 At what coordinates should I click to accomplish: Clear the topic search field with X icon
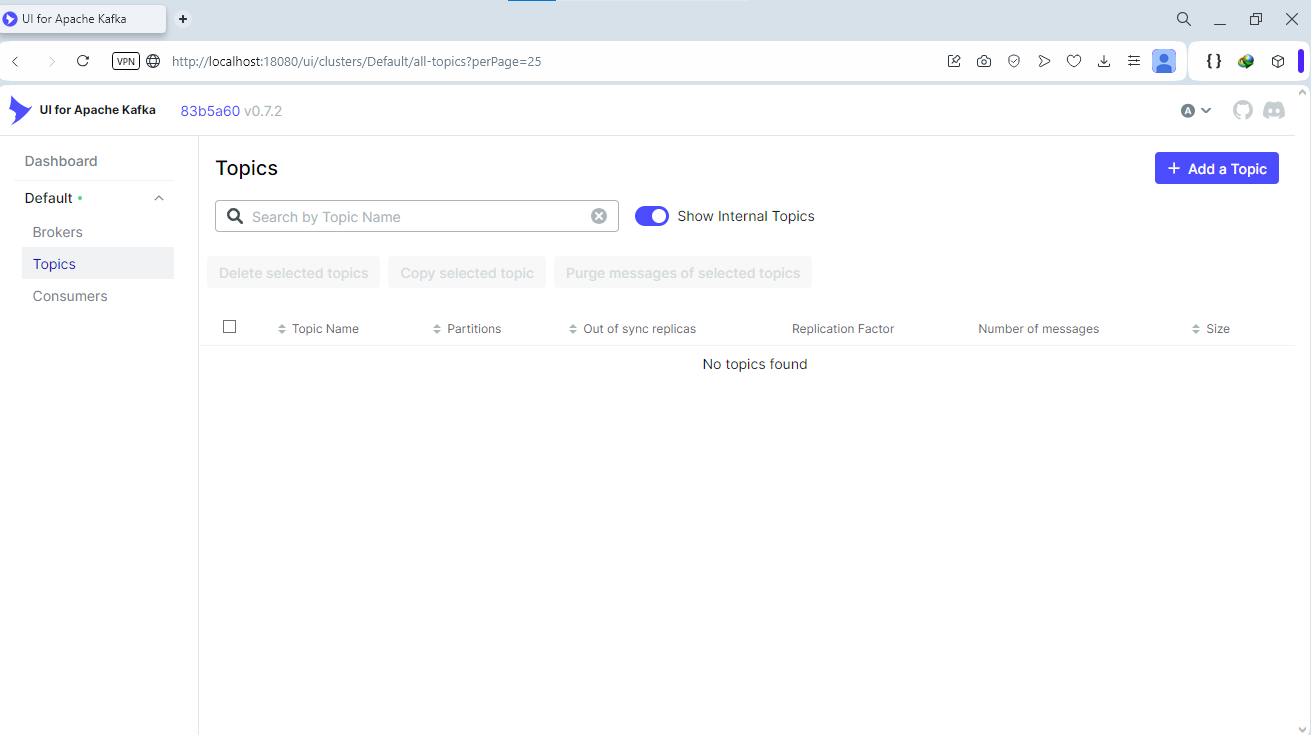(x=599, y=216)
